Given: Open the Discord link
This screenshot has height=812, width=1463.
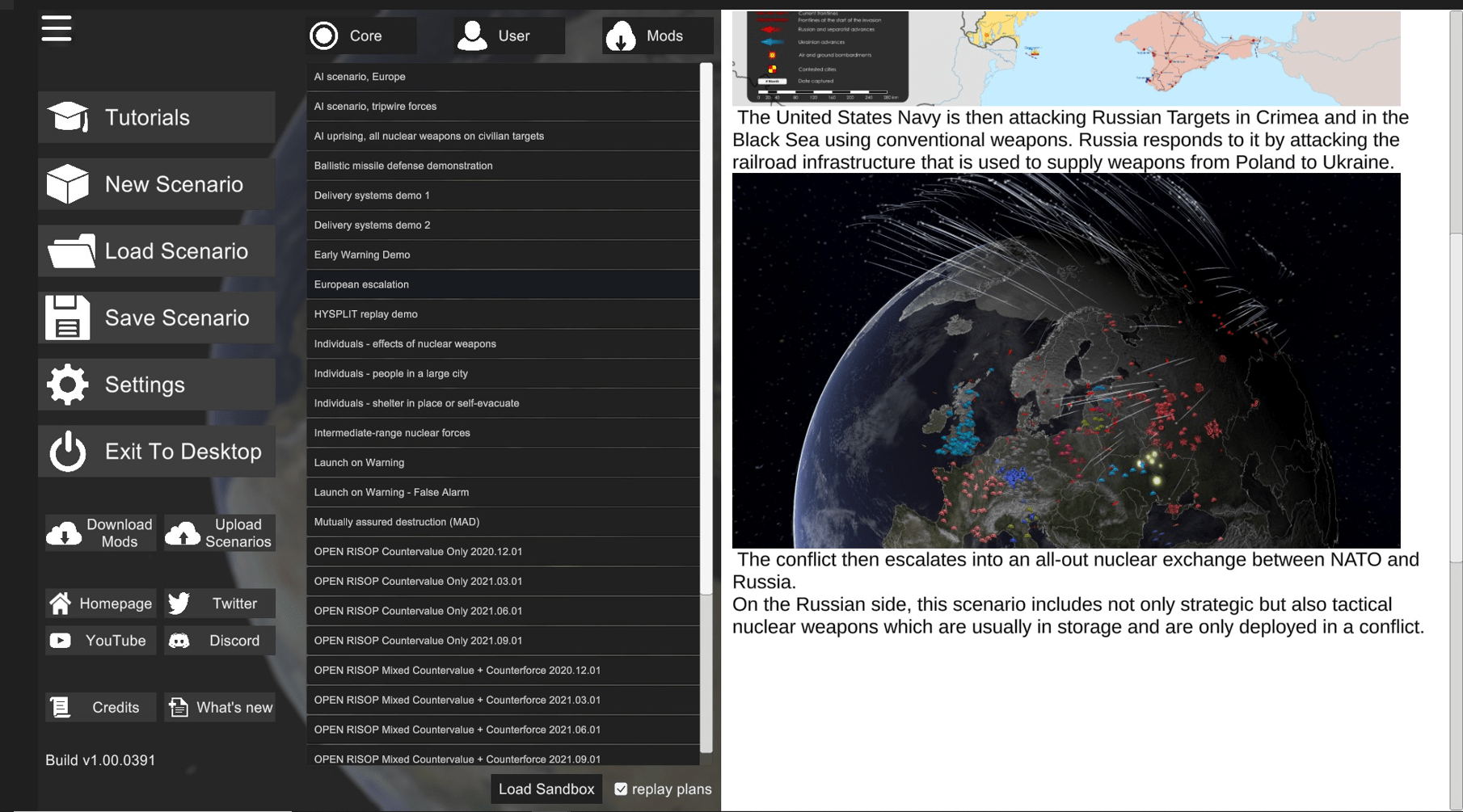Looking at the screenshot, I should point(220,641).
